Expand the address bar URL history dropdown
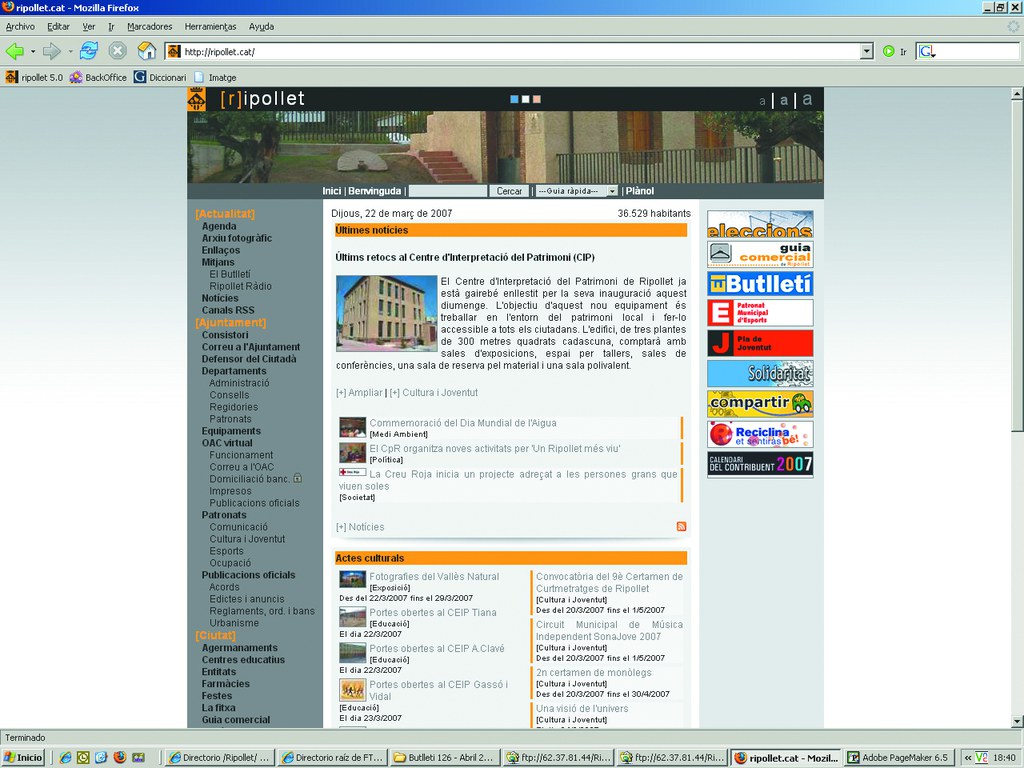The image size is (1024, 768). pyautogui.click(x=866, y=51)
